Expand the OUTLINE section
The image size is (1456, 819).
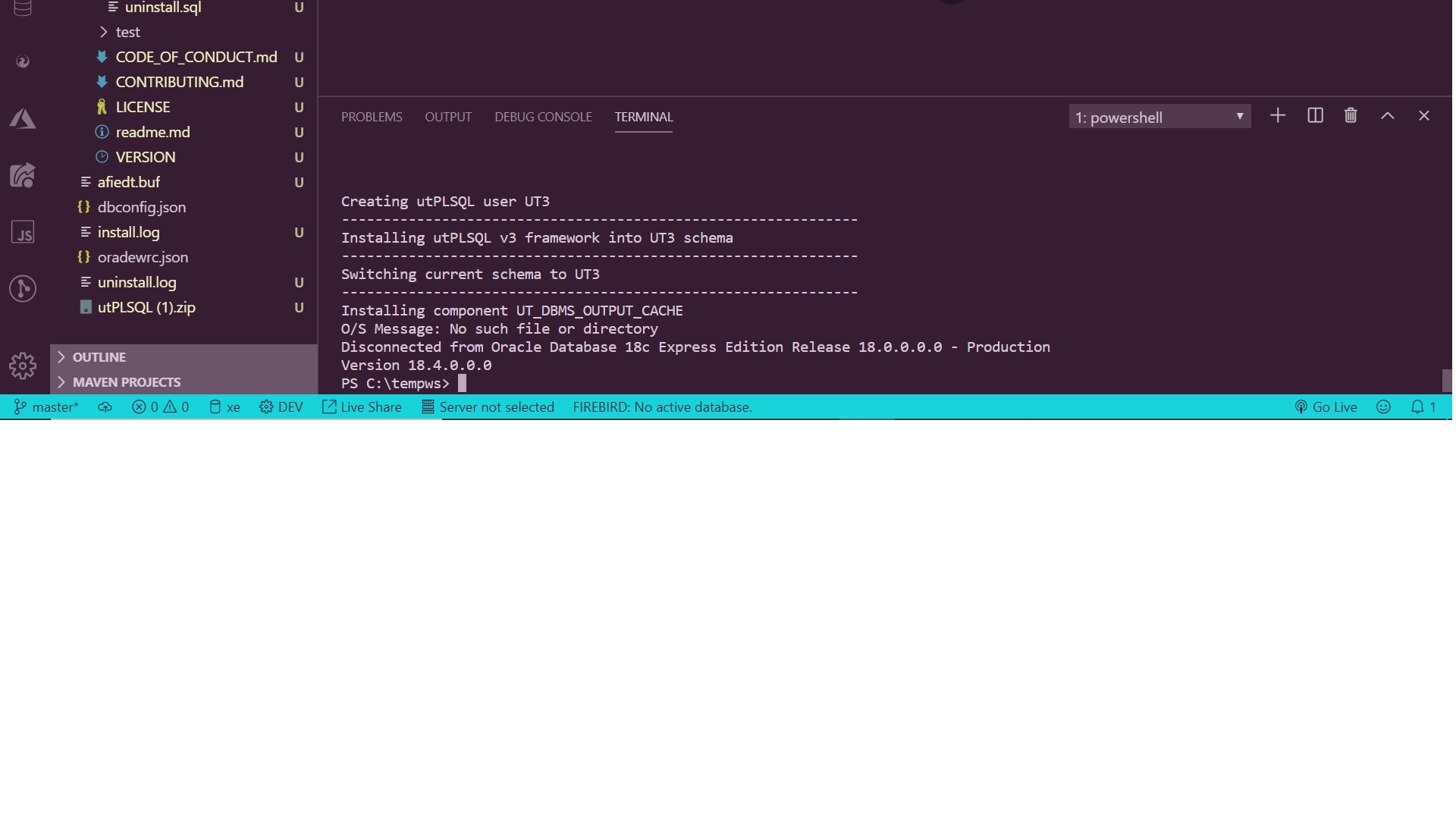(99, 357)
